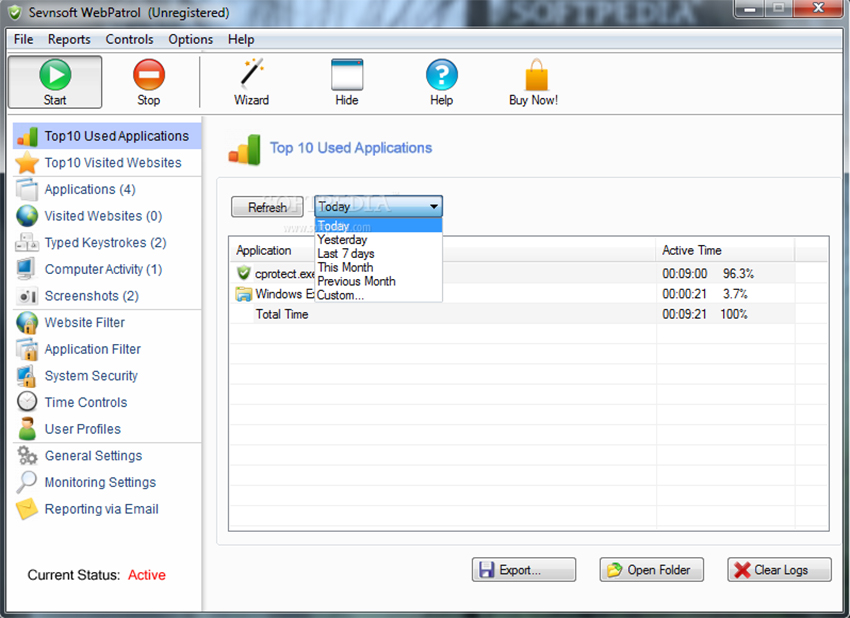Screen dimensions: 850x618
Task: Click the 00:09:21 total time value
Action: tap(685, 314)
